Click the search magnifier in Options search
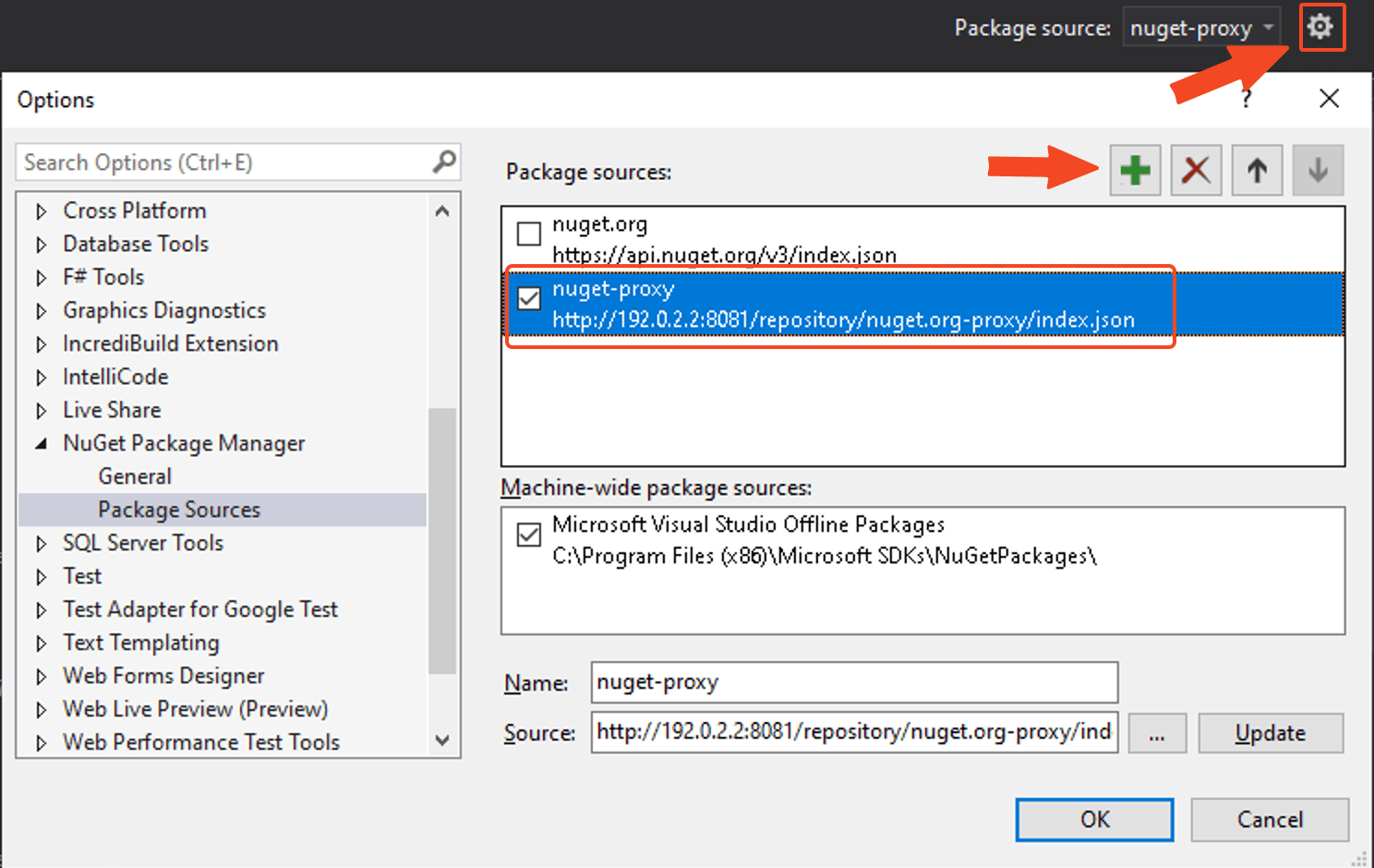The width and height of the screenshot is (1374, 868). click(x=444, y=163)
